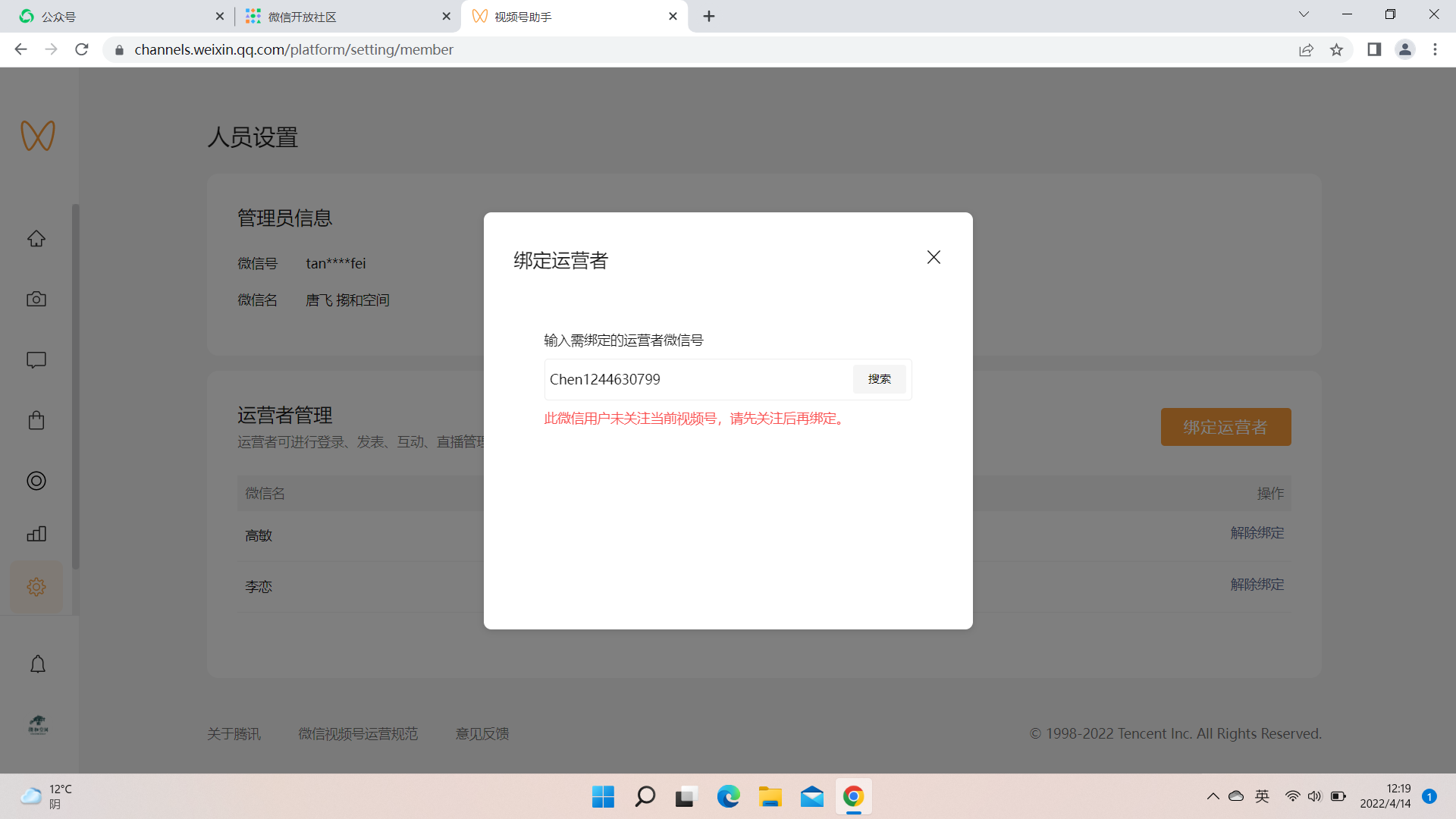Image resolution: width=1456 pixels, height=819 pixels.
Task: Bookmark this page with star icon
Action: (1336, 50)
